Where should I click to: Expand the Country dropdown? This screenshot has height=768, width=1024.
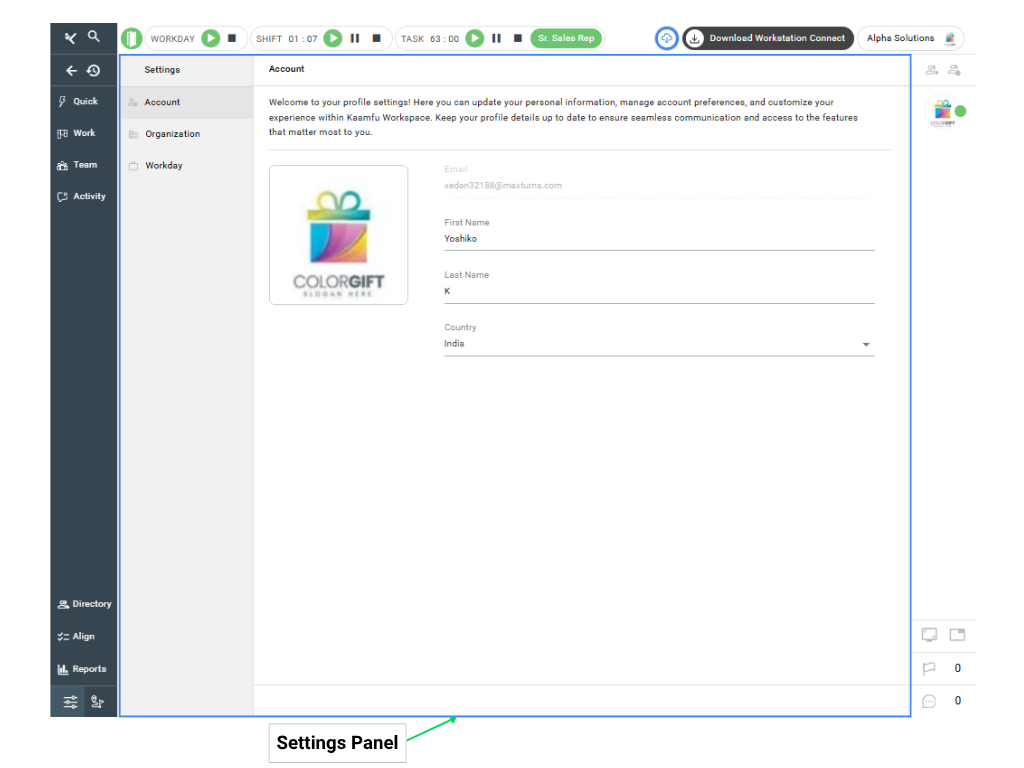click(x=866, y=345)
